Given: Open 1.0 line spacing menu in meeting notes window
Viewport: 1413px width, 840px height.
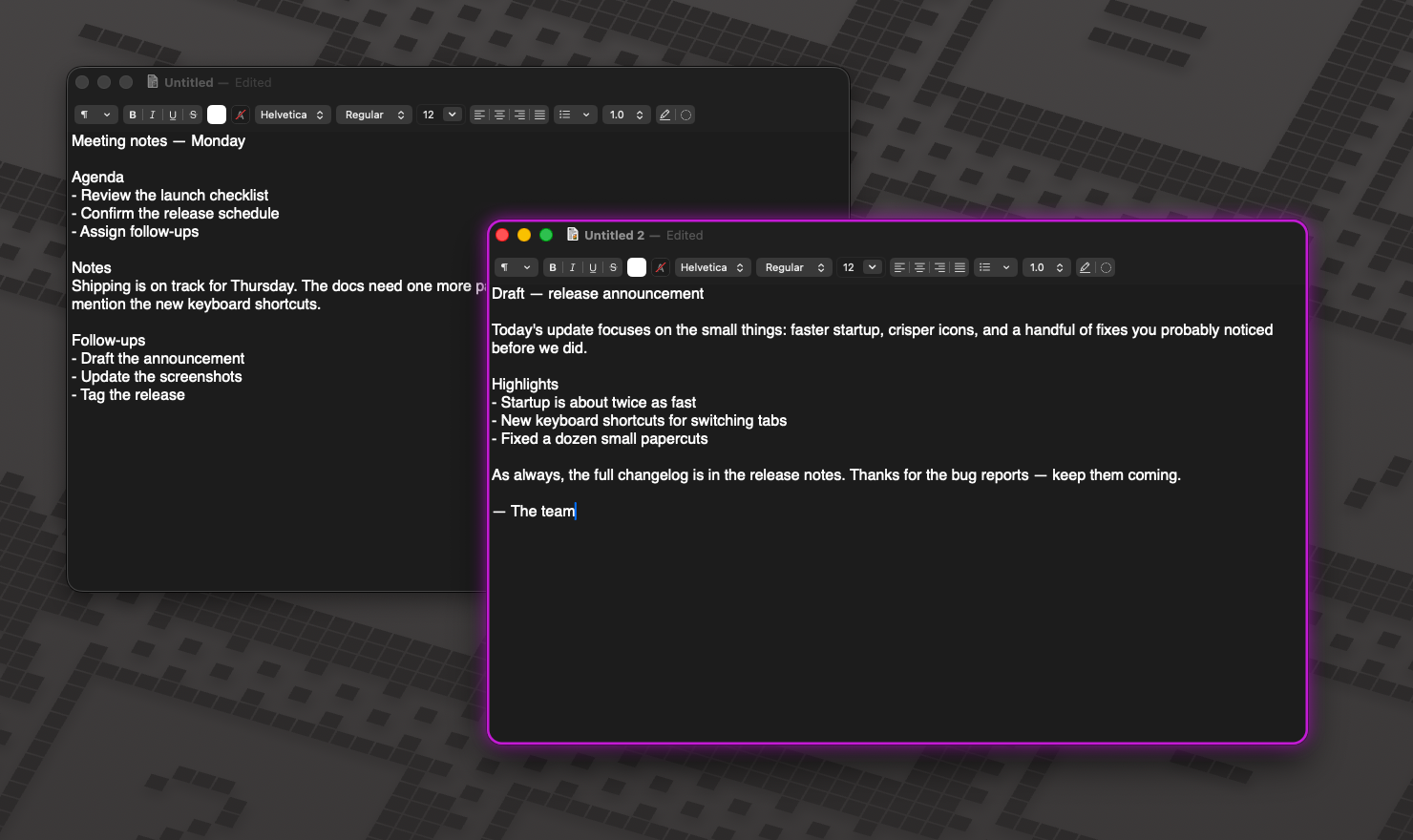Looking at the screenshot, I should point(626,115).
